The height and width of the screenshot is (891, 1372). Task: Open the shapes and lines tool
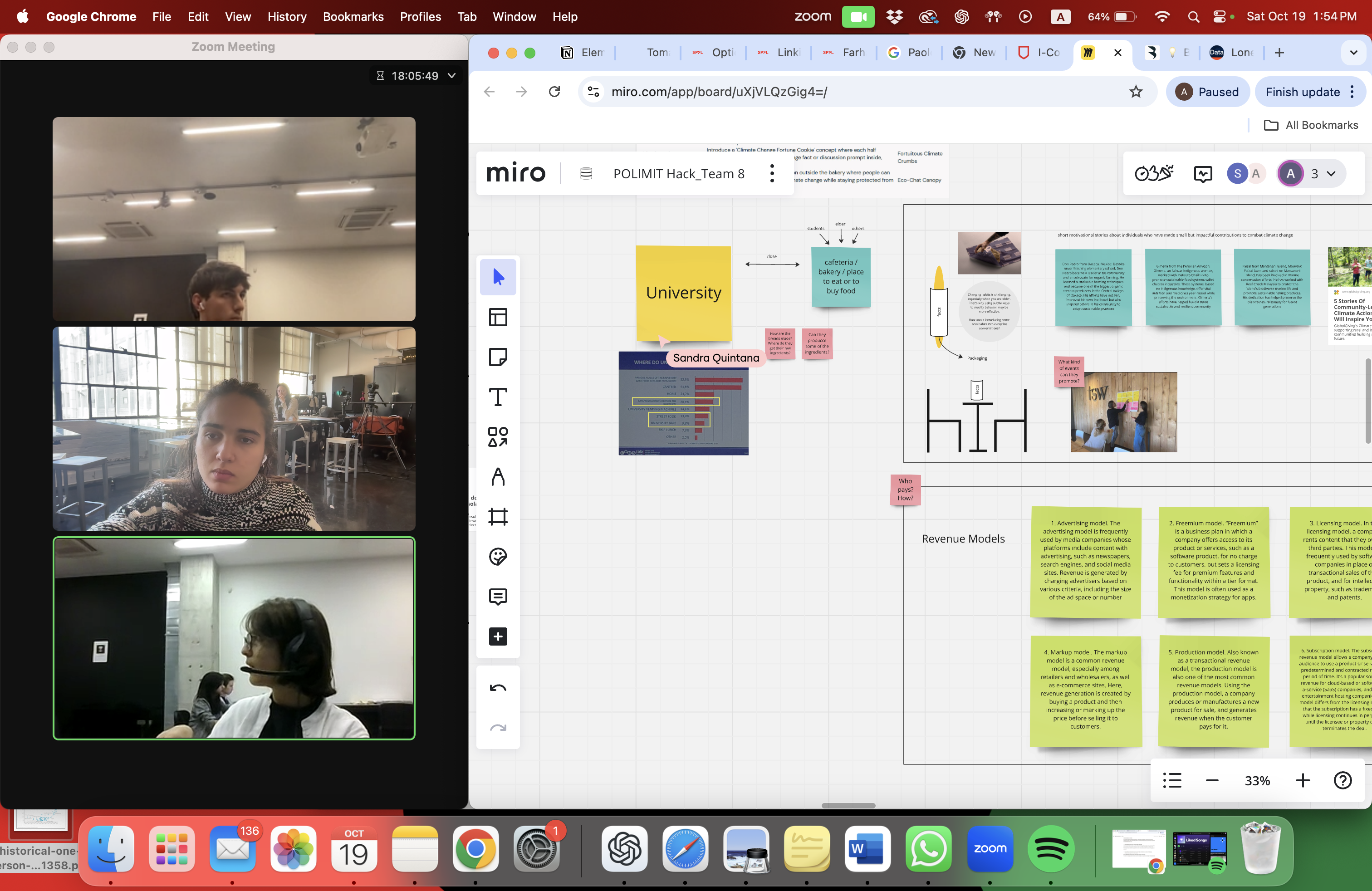[x=498, y=437]
